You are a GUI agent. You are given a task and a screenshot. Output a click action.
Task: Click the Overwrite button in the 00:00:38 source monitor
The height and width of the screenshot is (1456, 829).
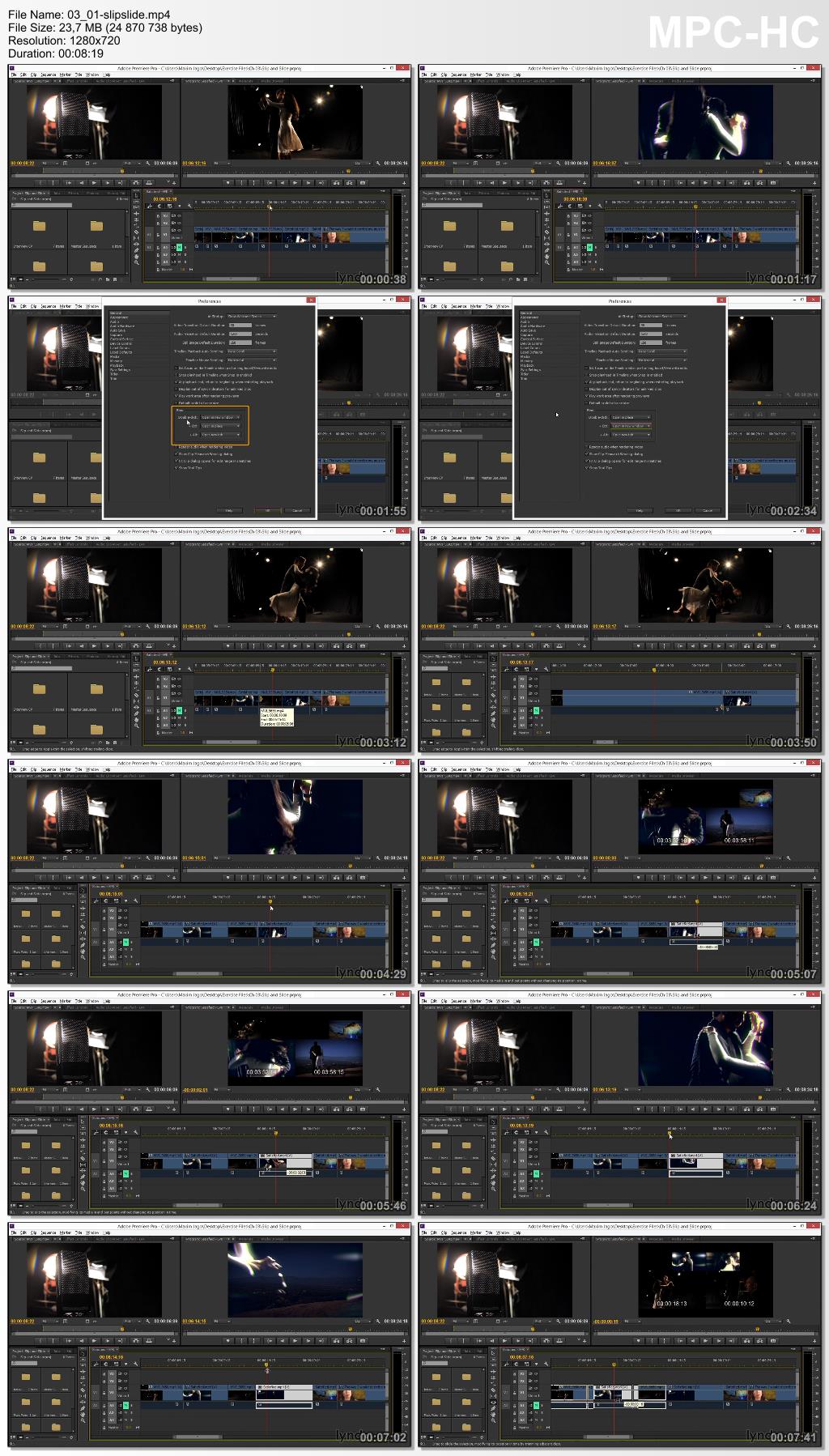148,183
